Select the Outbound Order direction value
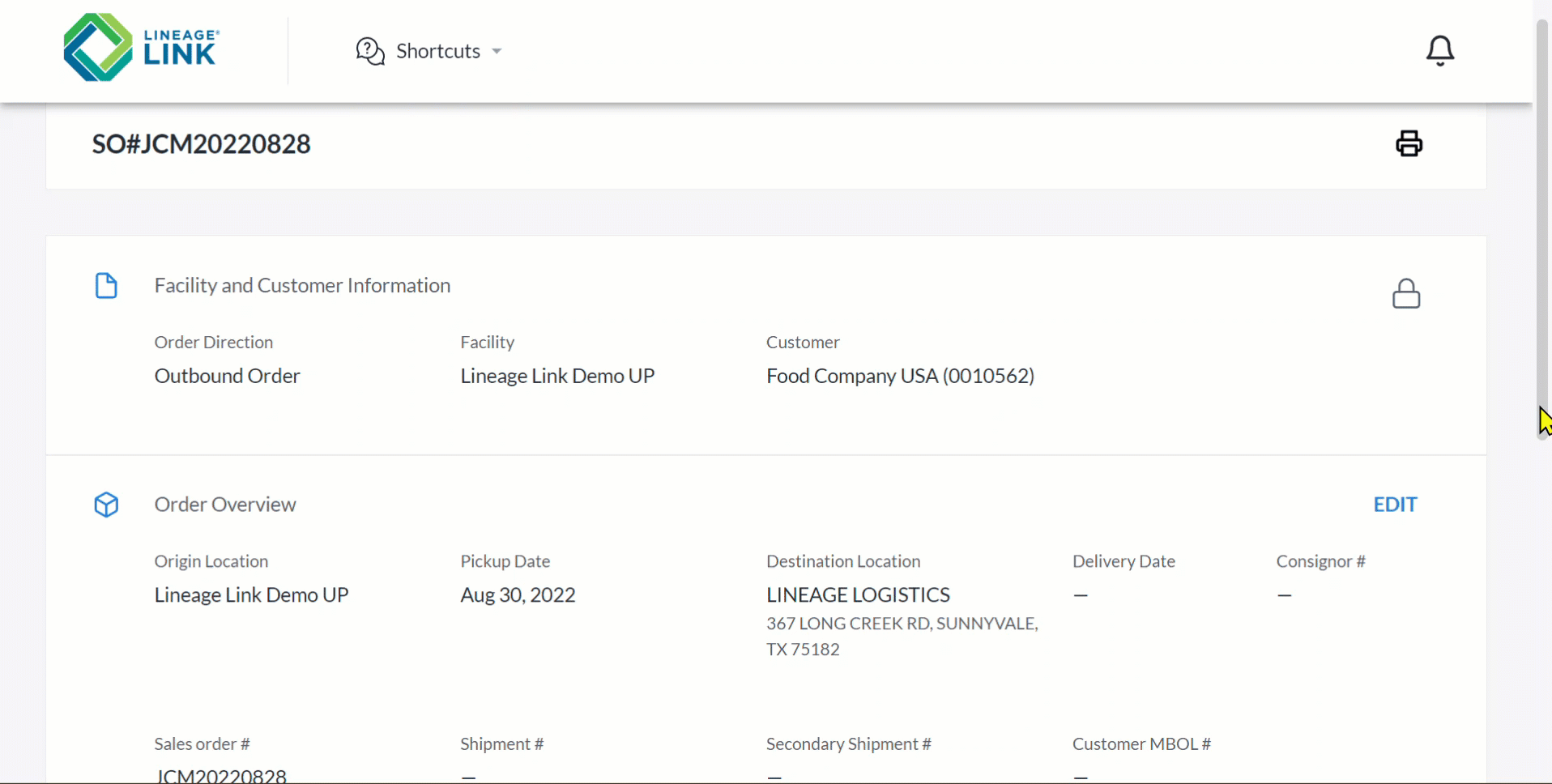 (x=227, y=376)
